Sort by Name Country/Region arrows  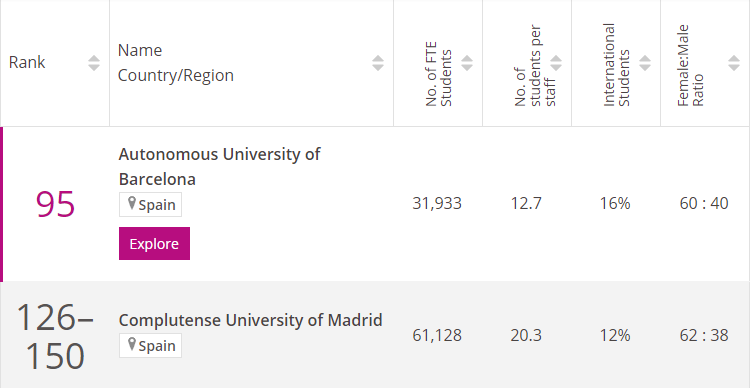[378, 63]
